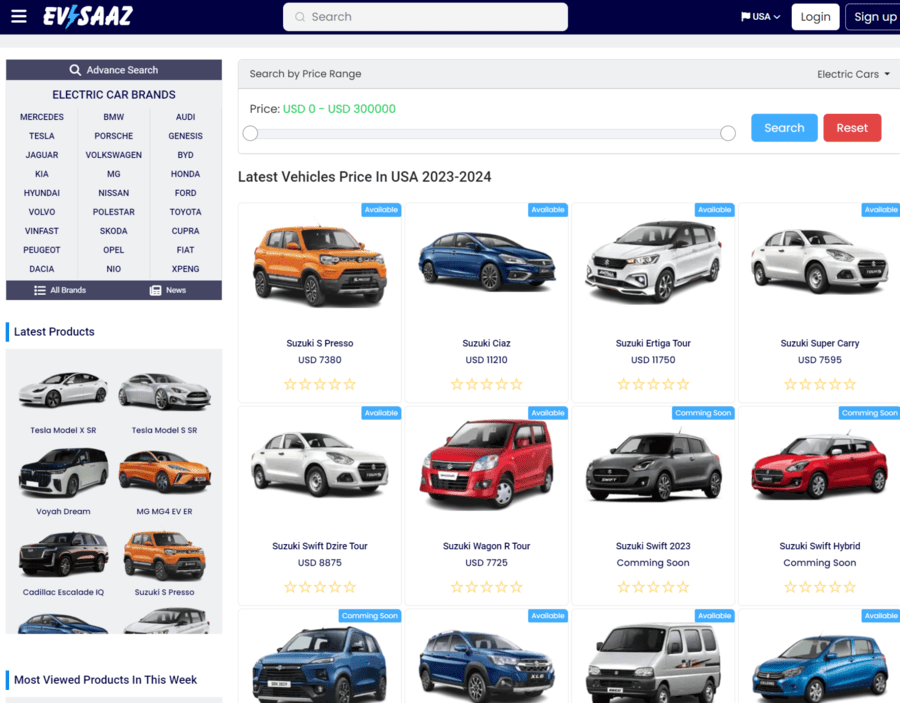Click the minimum price slider handle
This screenshot has height=703, width=900.
click(x=250, y=133)
